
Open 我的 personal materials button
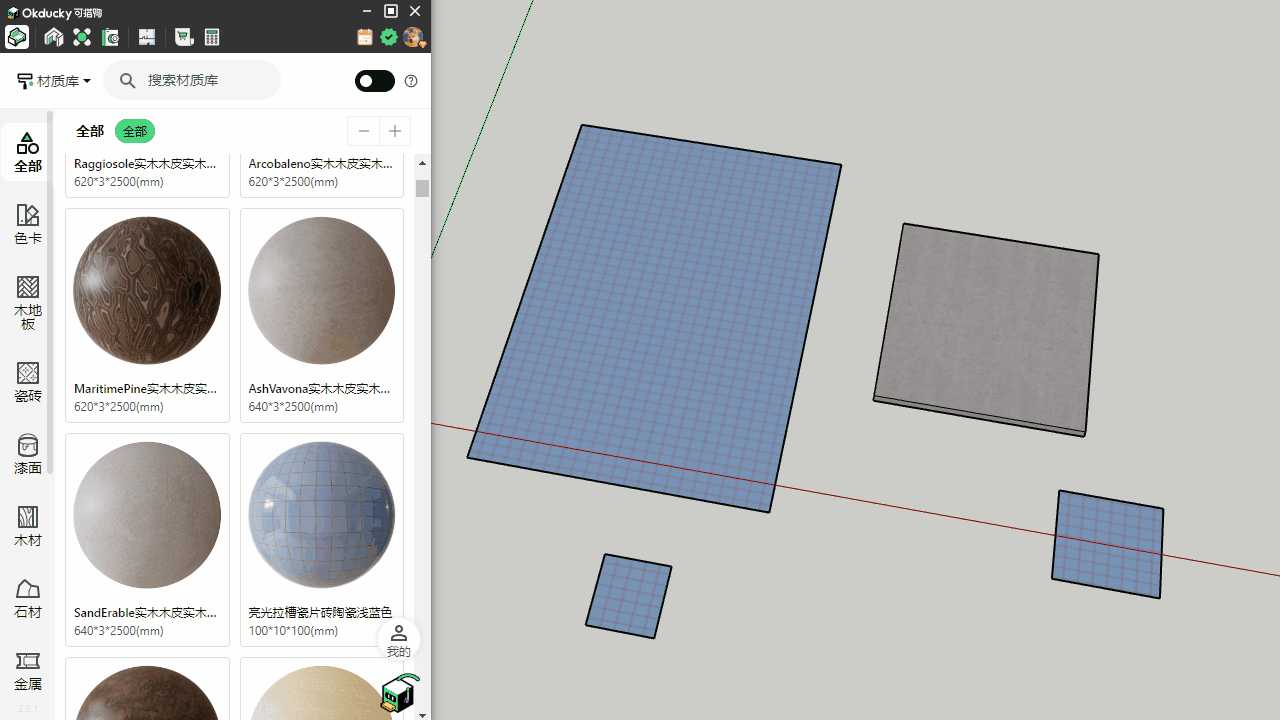(398, 640)
